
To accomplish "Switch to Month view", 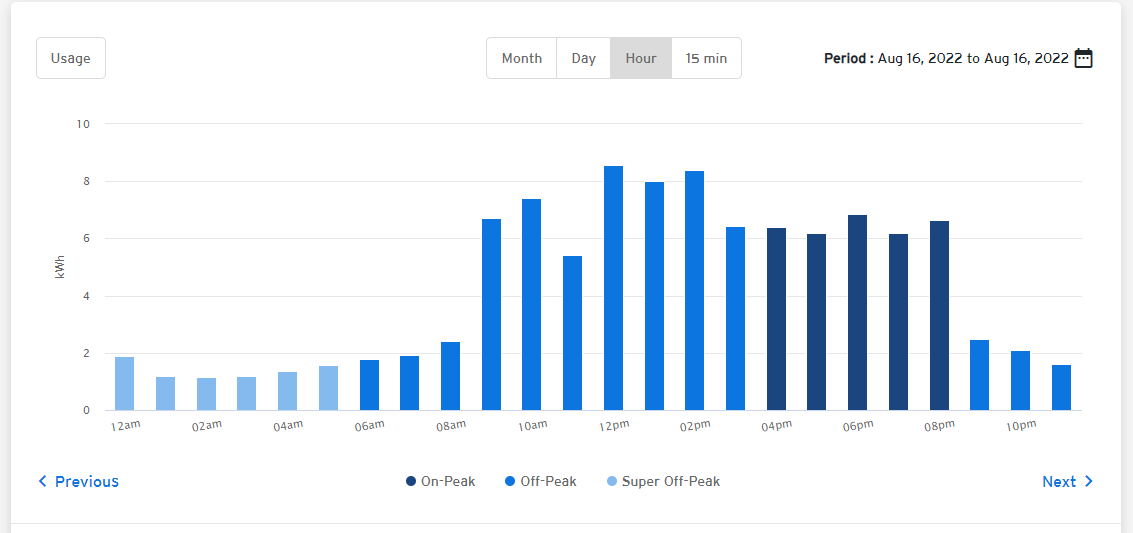I will tap(521, 58).
